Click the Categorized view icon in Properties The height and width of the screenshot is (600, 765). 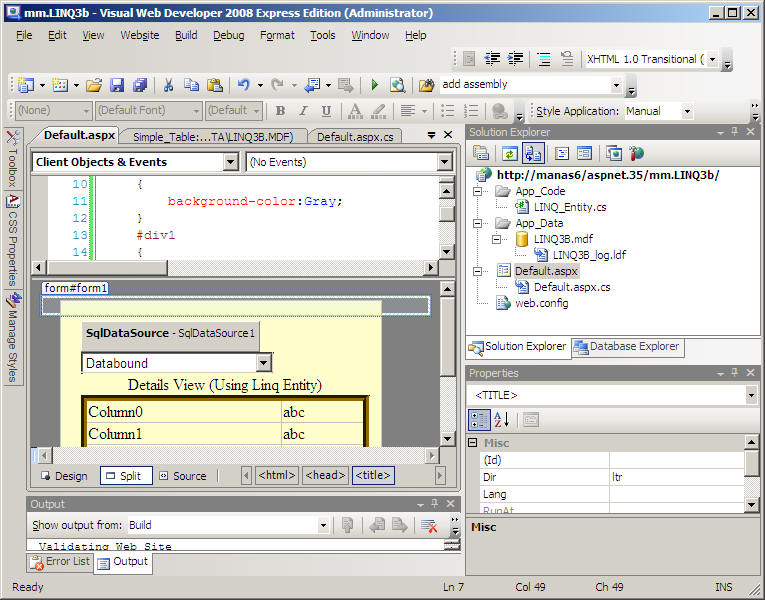click(x=479, y=420)
